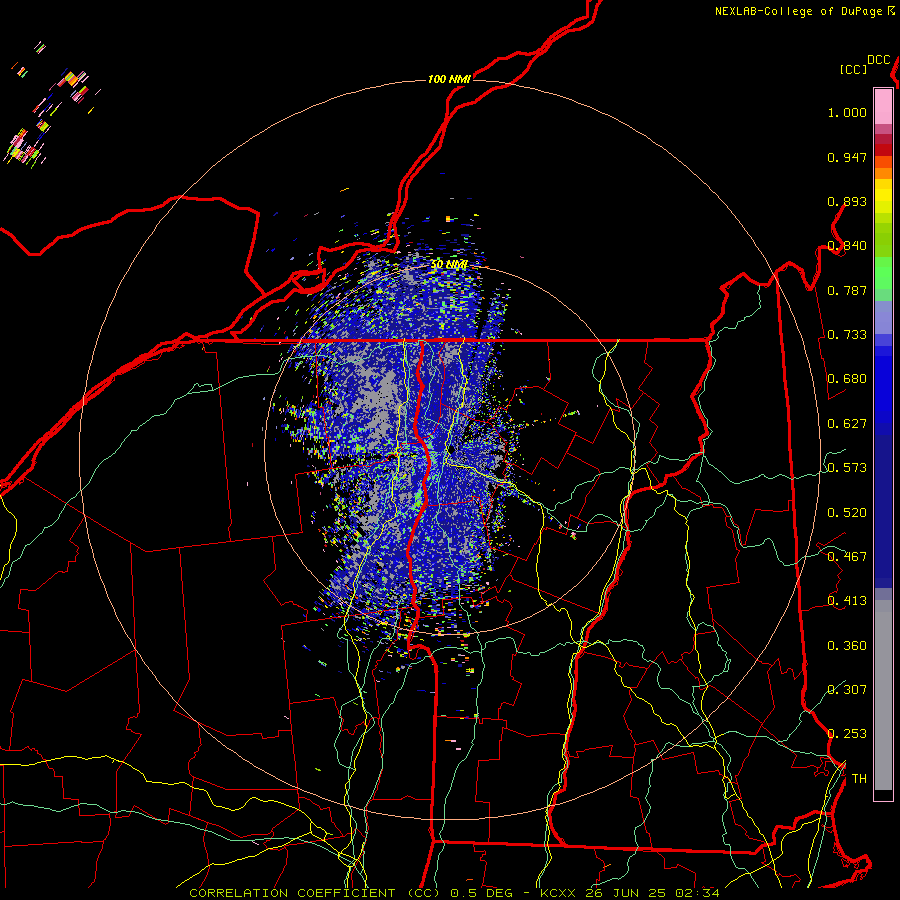900x900 pixels.
Task: Select the 0.733 legend value
Action: [x=847, y=335]
